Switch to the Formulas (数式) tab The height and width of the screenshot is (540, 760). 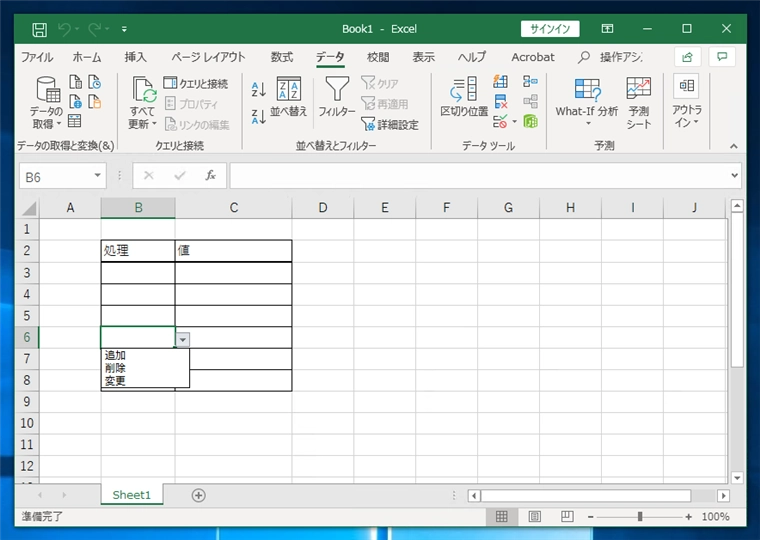pyautogui.click(x=282, y=57)
